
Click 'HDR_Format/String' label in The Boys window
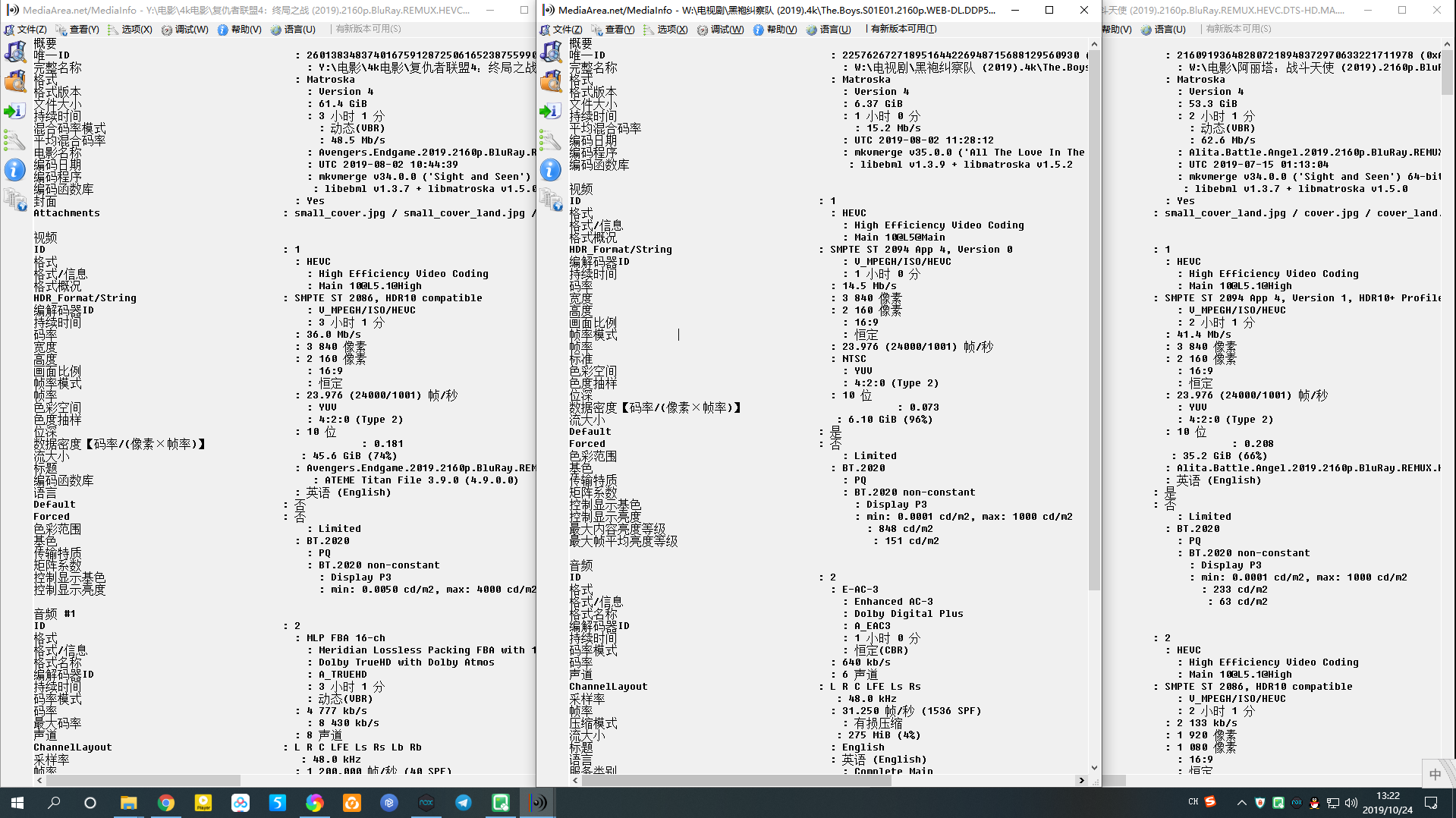pos(621,250)
